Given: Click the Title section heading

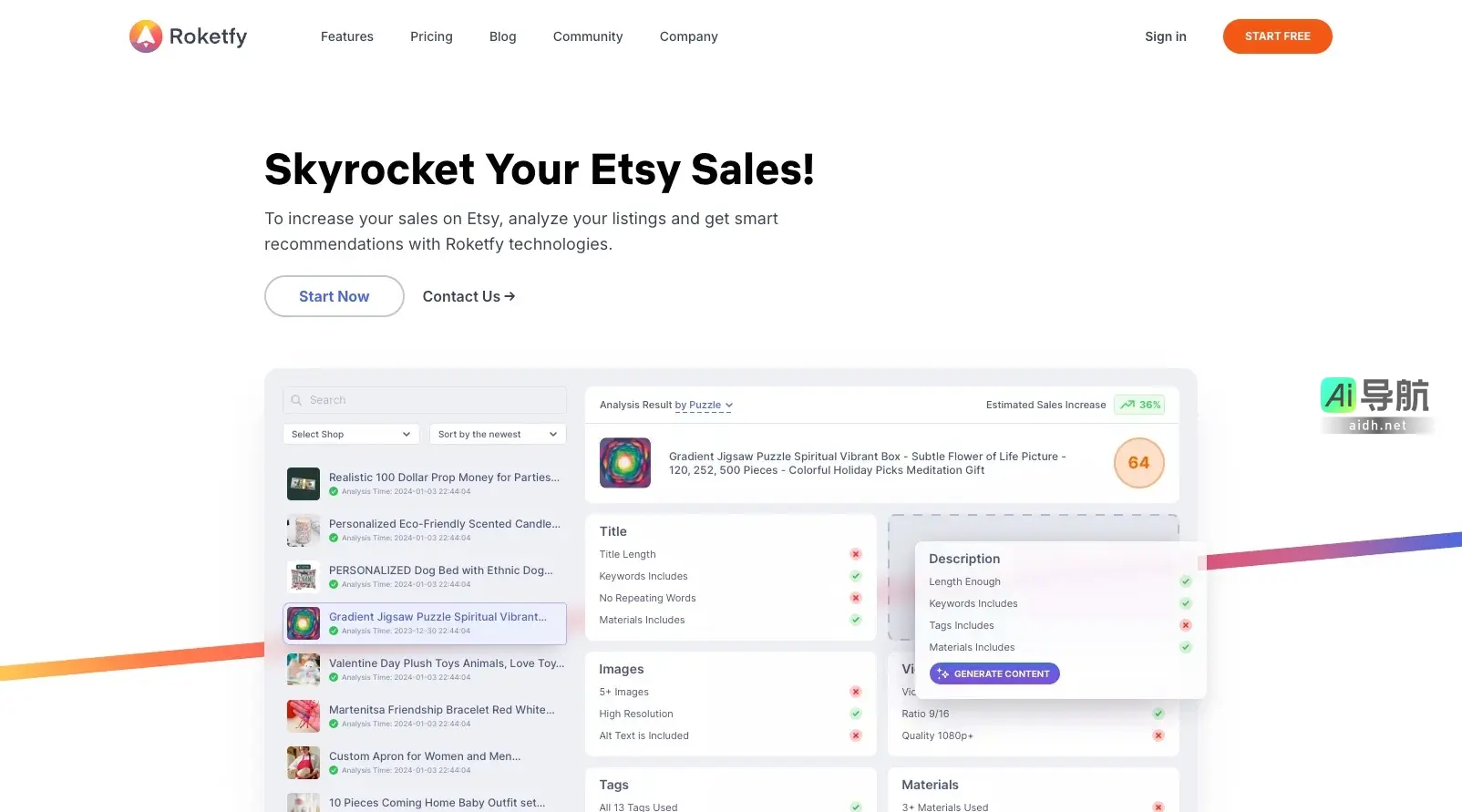Looking at the screenshot, I should (613, 531).
